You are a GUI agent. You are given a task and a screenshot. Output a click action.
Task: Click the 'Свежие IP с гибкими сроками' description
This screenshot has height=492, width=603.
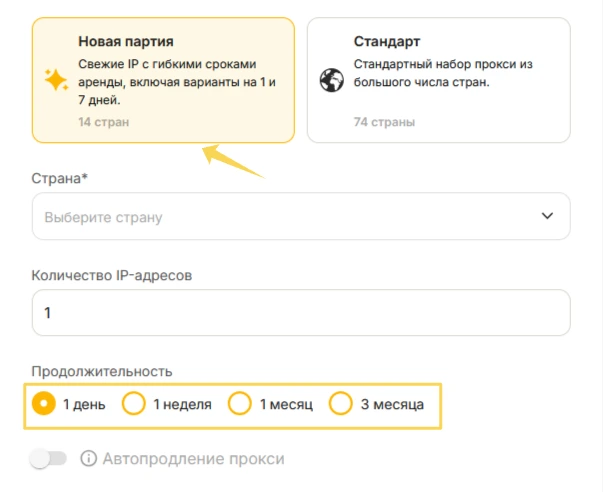click(177, 82)
